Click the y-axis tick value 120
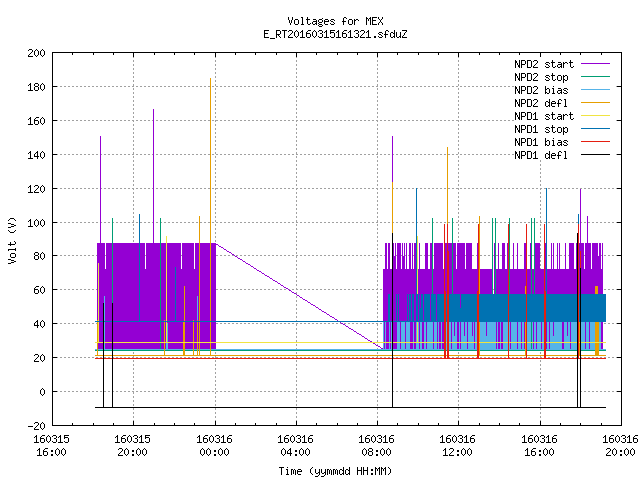The height and width of the screenshot is (480, 640). click(36, 189)
